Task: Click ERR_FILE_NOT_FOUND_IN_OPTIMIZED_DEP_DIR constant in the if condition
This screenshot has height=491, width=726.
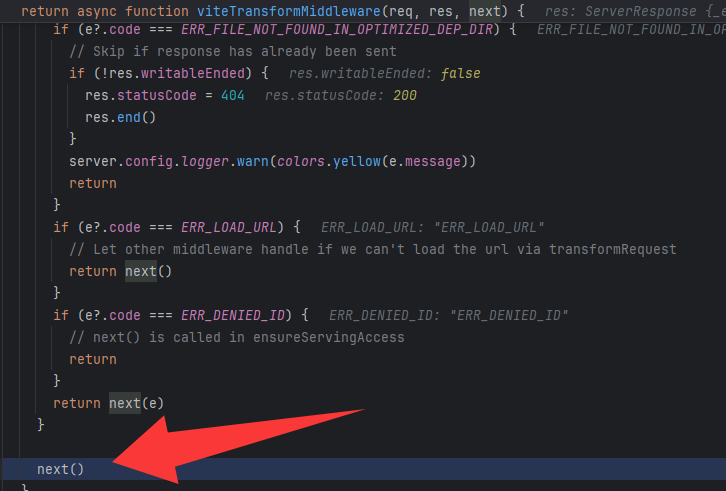Action: coord(337,30)
